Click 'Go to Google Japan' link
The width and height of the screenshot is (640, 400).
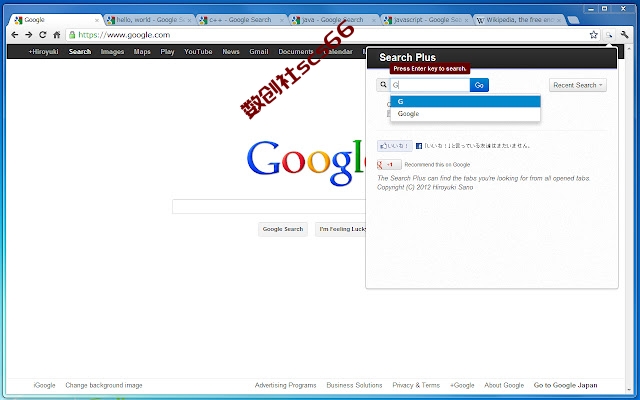565,385
